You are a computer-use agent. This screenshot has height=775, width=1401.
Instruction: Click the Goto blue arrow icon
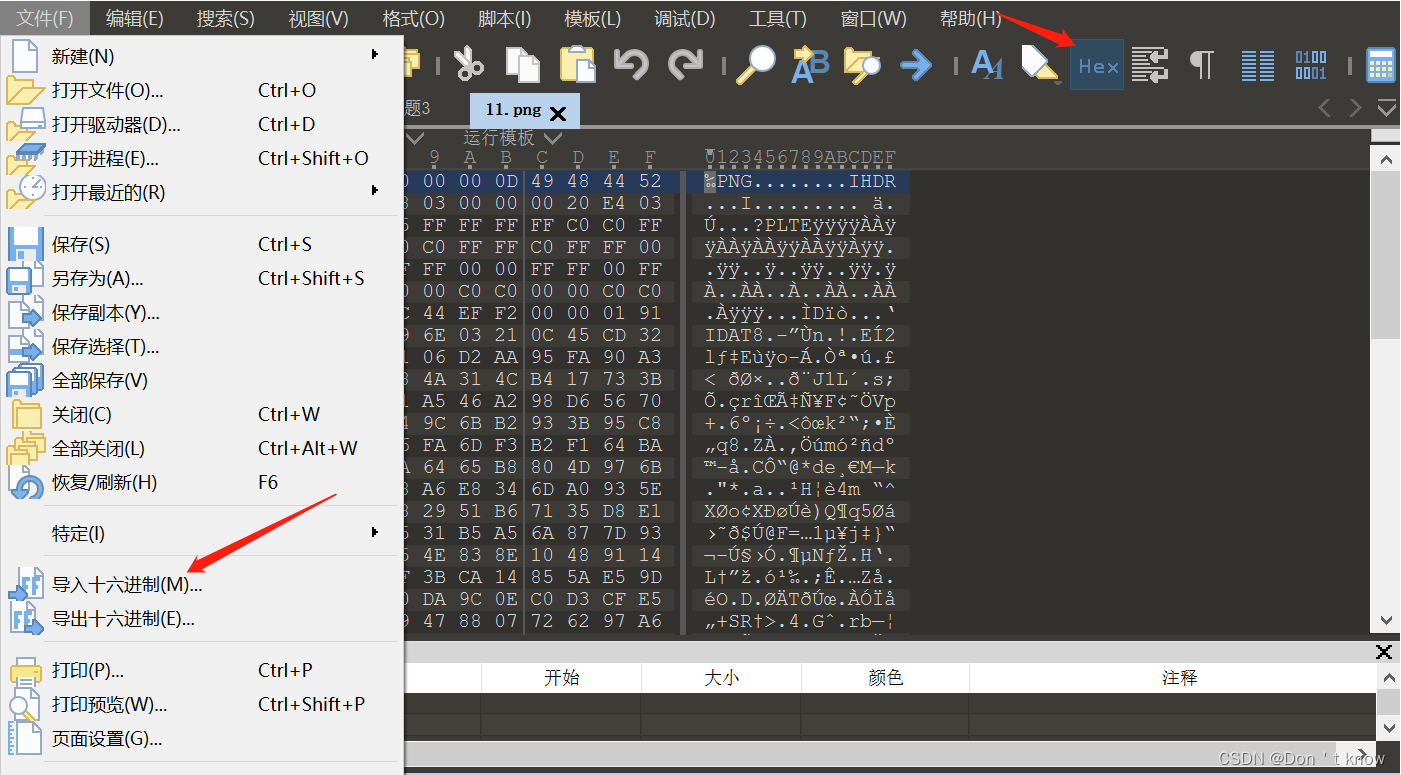[916, 65]
